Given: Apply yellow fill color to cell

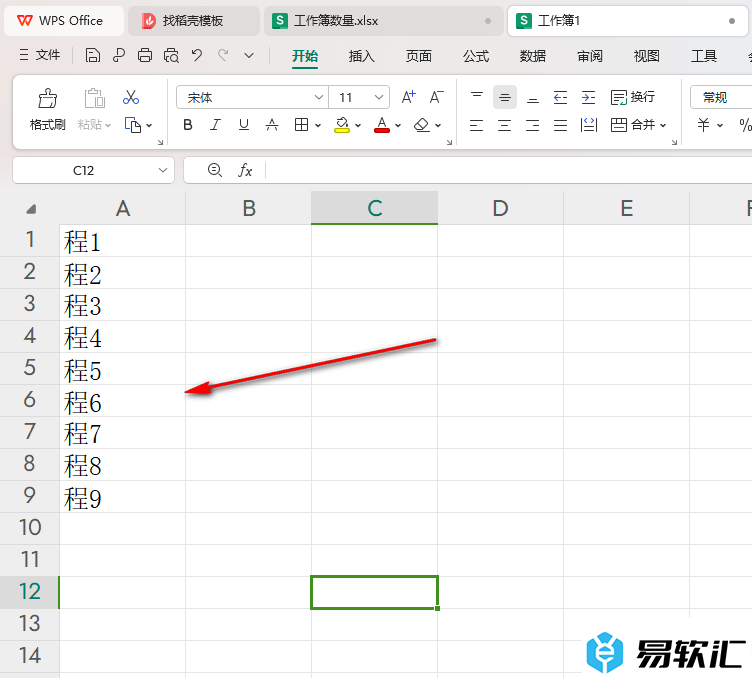Looking at the screenshot, I should click(x=341, y=125).
